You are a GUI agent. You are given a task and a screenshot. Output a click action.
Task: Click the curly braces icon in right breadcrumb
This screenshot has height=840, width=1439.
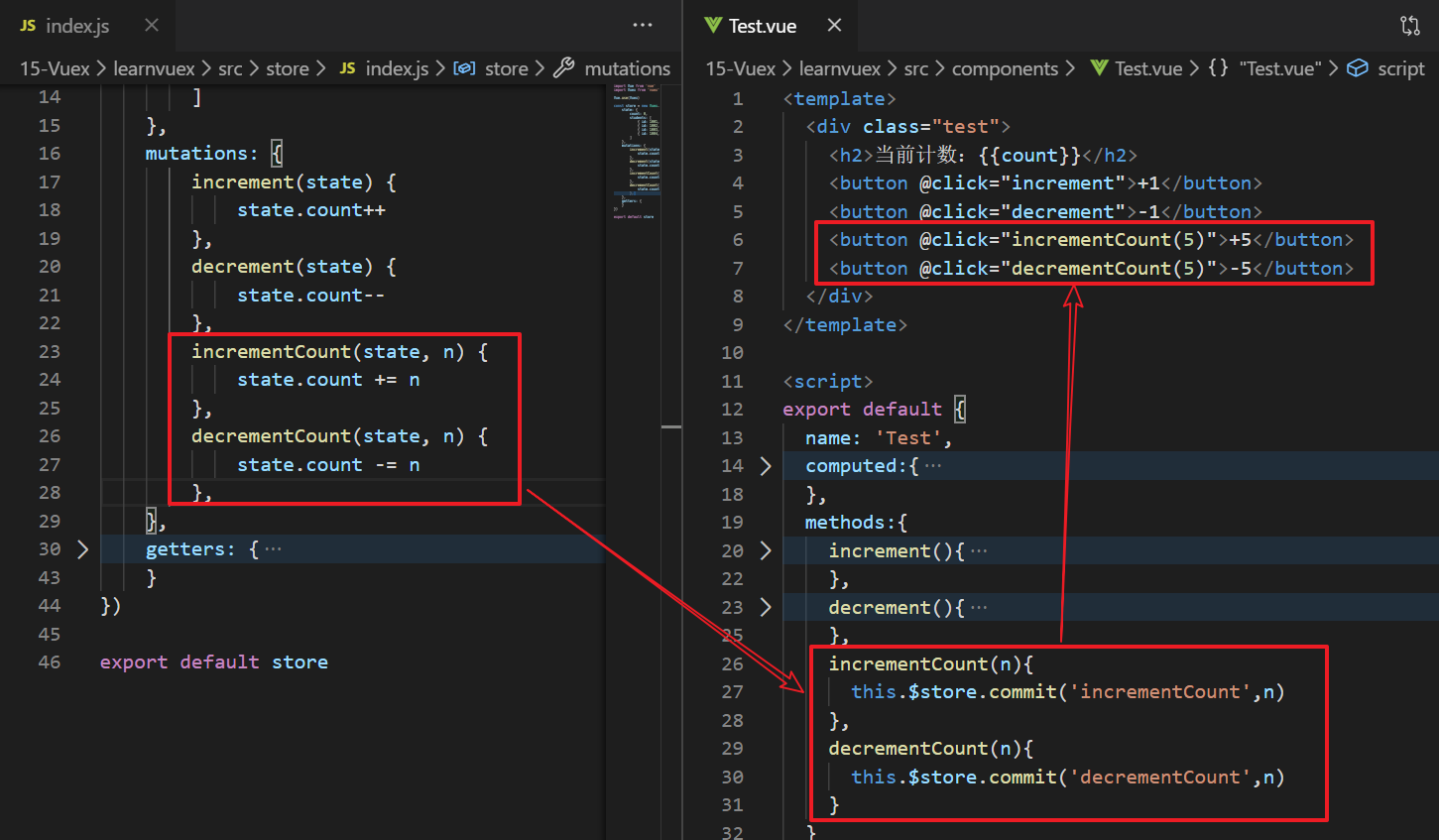(x=1218, y=68)
